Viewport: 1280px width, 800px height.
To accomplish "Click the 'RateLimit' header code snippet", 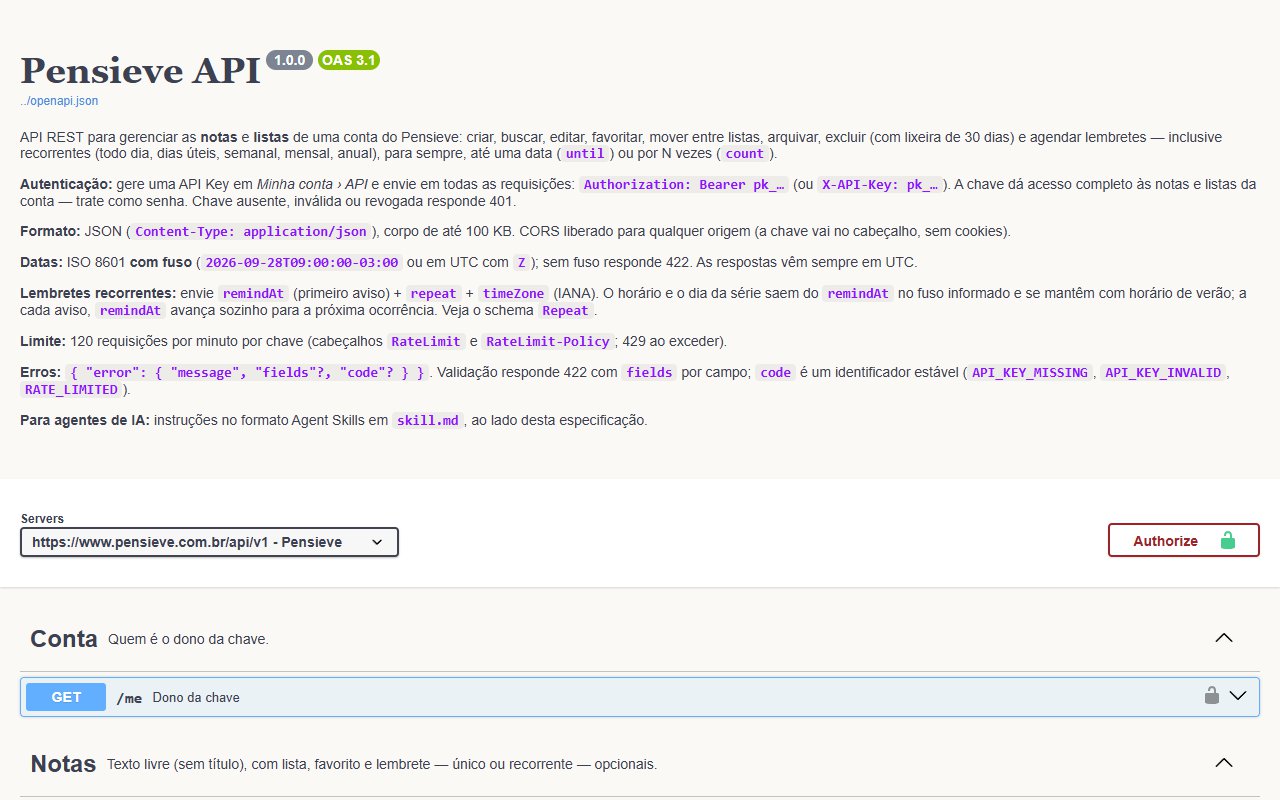I will [x=426, y=341].
